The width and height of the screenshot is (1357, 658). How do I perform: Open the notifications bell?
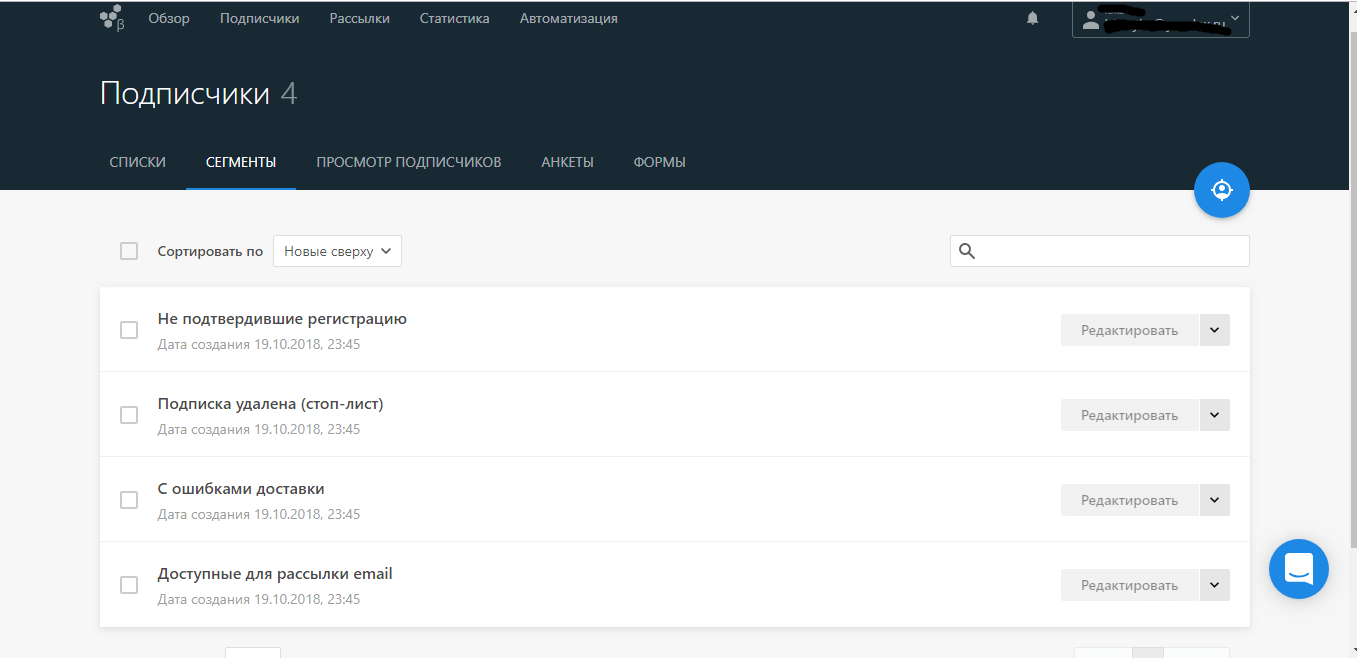tap(1032, 19)
